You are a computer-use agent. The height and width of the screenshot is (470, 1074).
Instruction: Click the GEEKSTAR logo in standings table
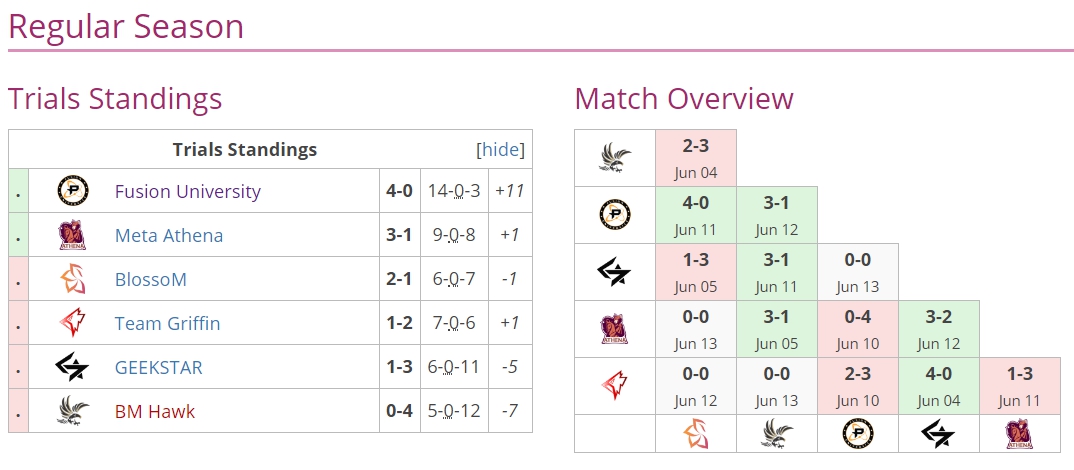point(73,367)
